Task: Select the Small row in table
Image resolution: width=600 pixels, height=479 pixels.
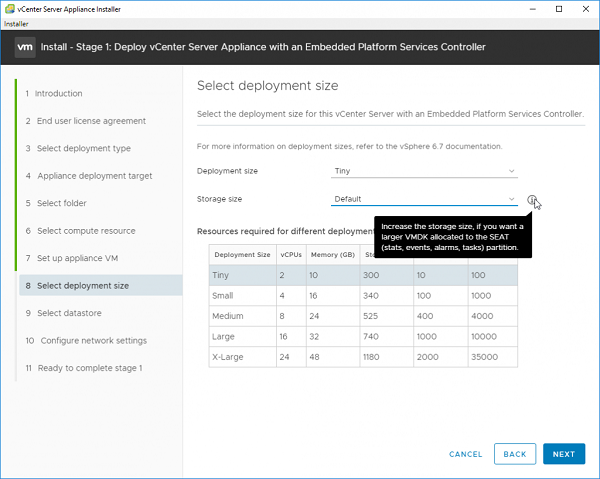Action: [363, 296]
